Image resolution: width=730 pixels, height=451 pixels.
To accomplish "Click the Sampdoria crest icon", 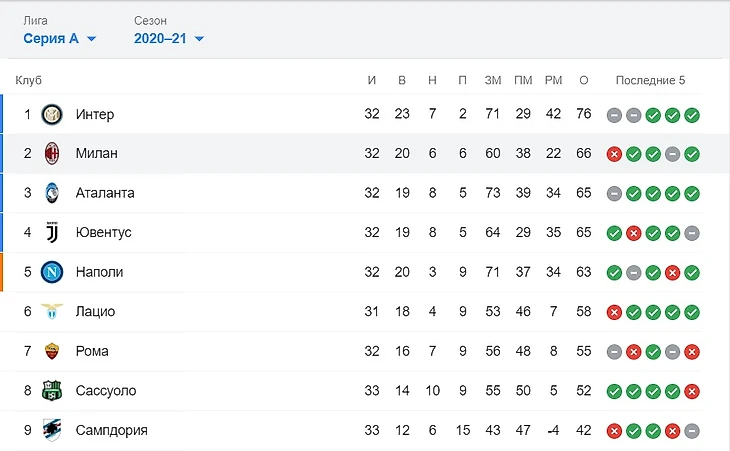I will 52,430.
